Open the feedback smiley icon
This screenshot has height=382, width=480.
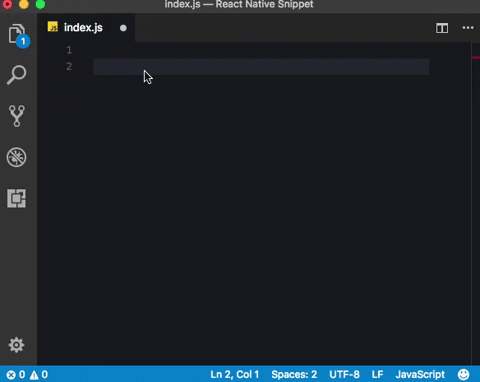463,375
